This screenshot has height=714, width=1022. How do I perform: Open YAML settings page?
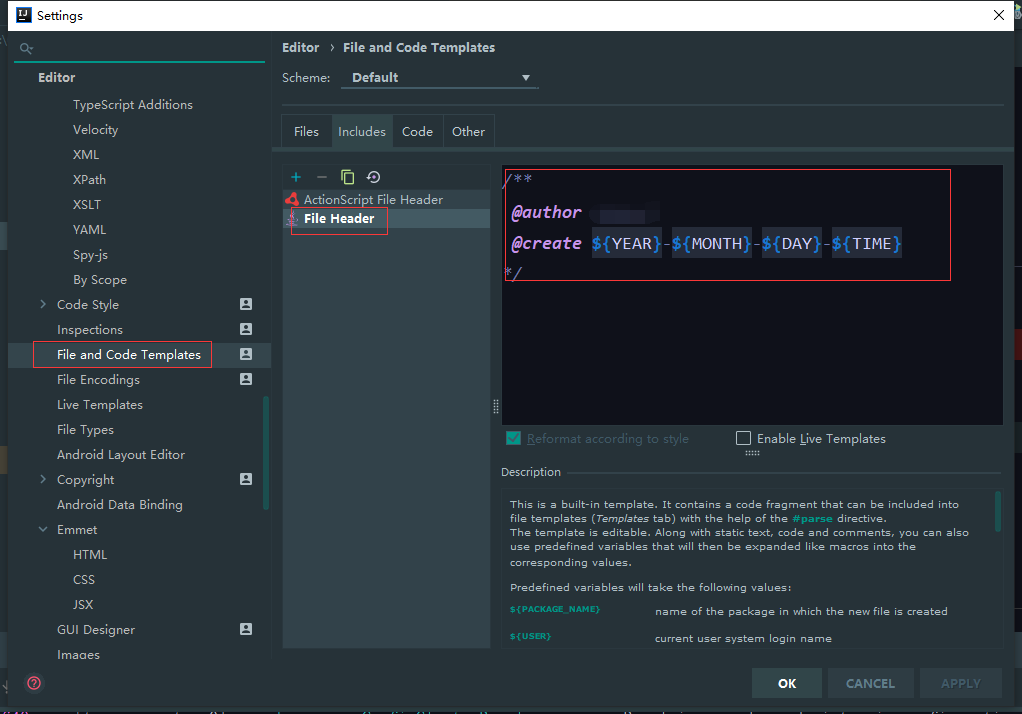[89, 230]
